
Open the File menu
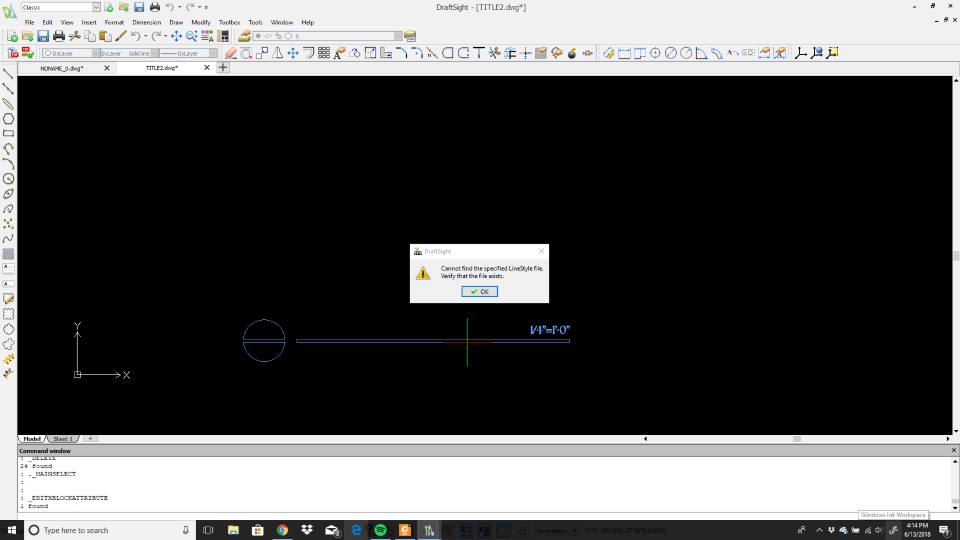29,22
